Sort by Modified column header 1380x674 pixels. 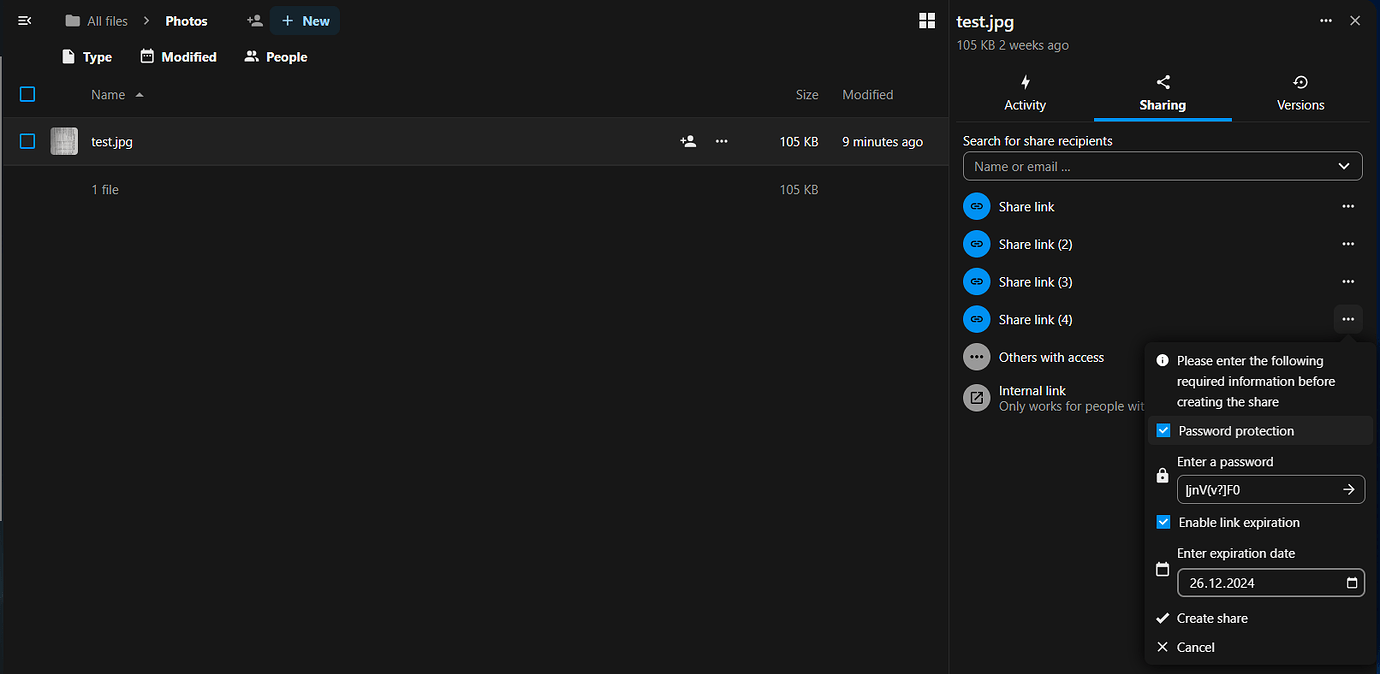point(867,95)
